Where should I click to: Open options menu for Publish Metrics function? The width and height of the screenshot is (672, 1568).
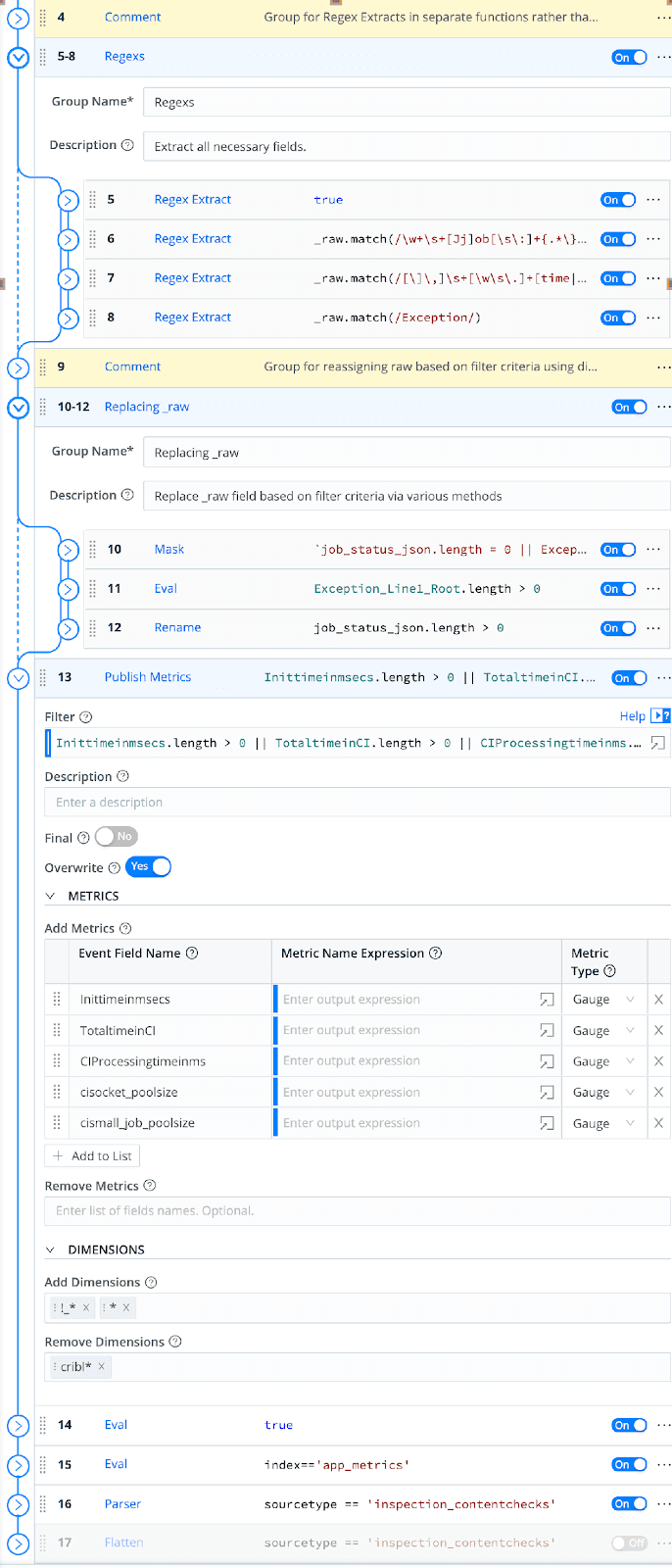pyautogui.click(x=663, y=677)
